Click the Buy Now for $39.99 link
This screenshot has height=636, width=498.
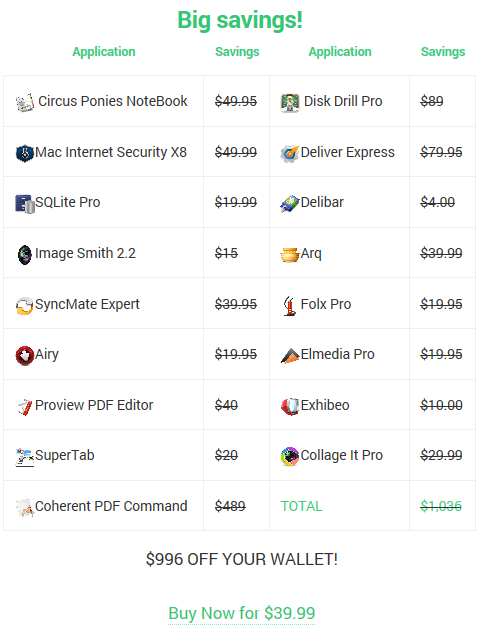[x=242, y=613]
